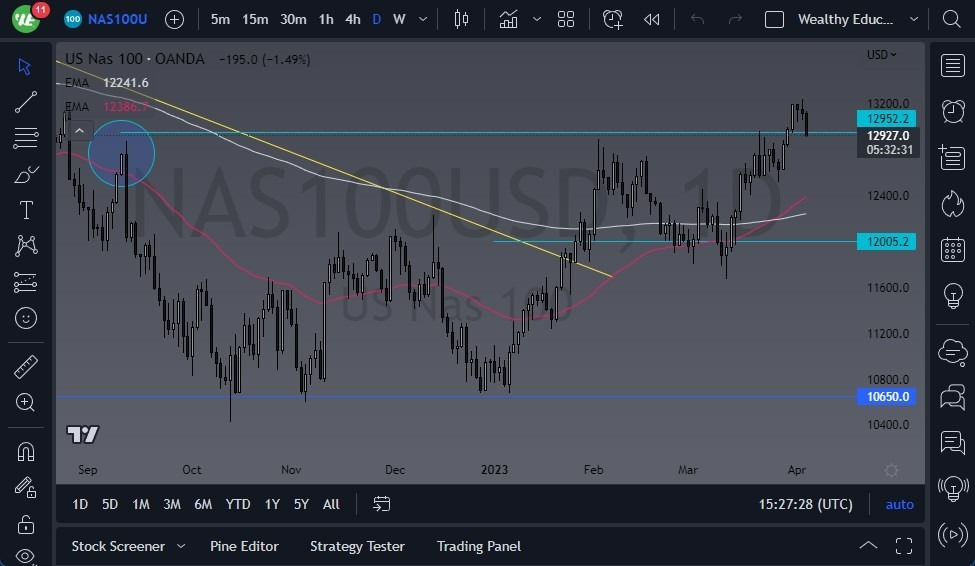Add symbol to compare with plus icon
The width and height of the screenshot is (975, 566).
pyautogui.click(x=174, y=19)
